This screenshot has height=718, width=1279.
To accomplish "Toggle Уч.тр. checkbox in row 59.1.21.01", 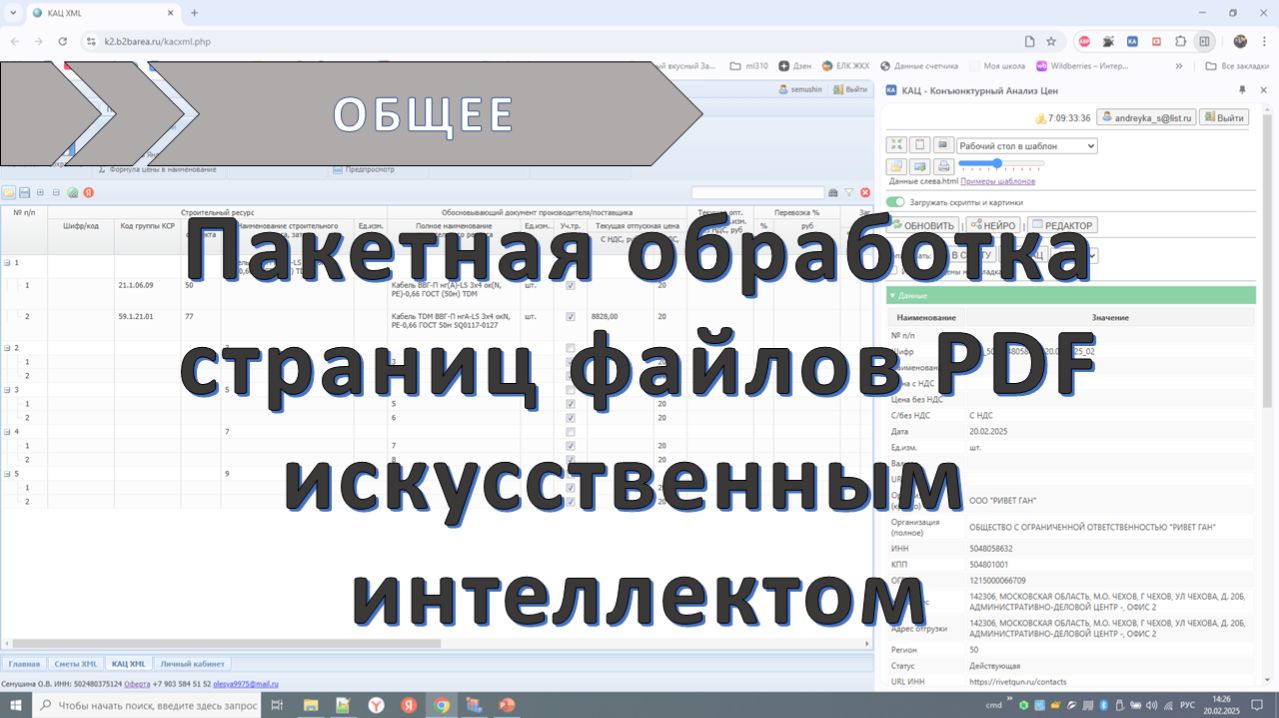I will coord(570,317).
